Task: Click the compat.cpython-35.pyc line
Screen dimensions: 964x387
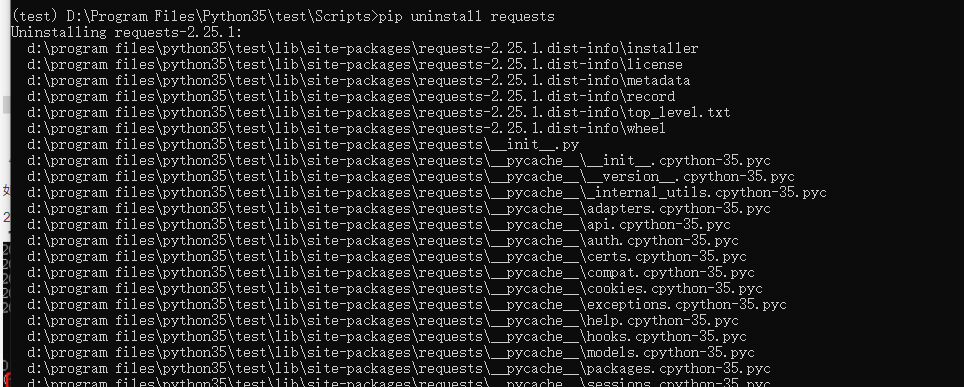Action: pos(391,273)
